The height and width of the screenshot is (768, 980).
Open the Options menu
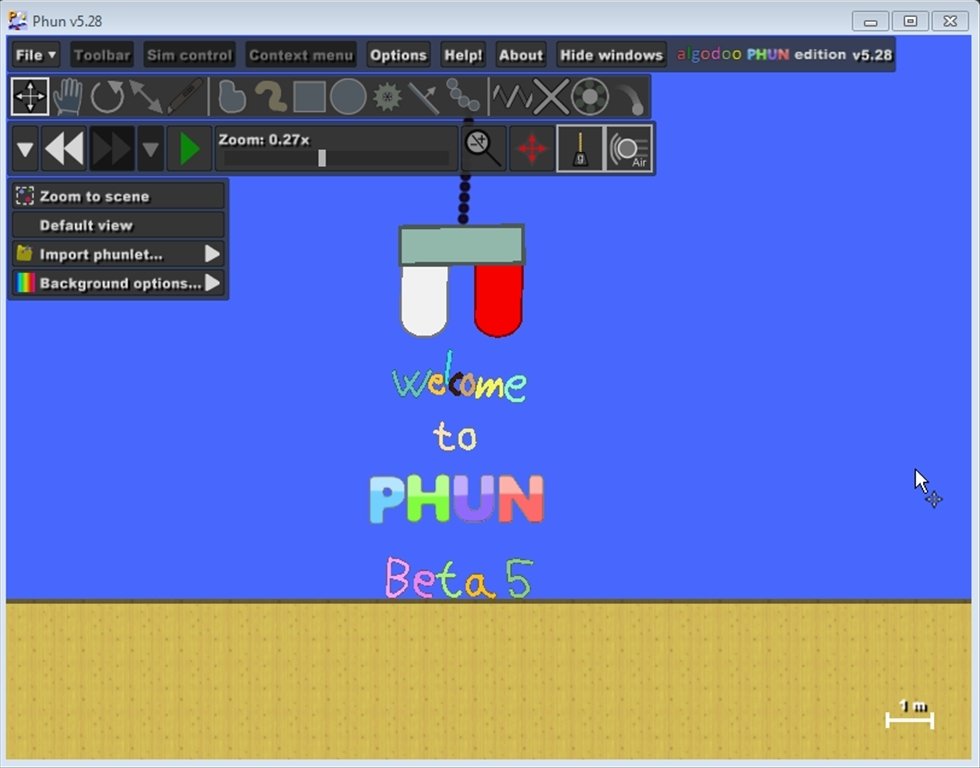pos(398,55)
